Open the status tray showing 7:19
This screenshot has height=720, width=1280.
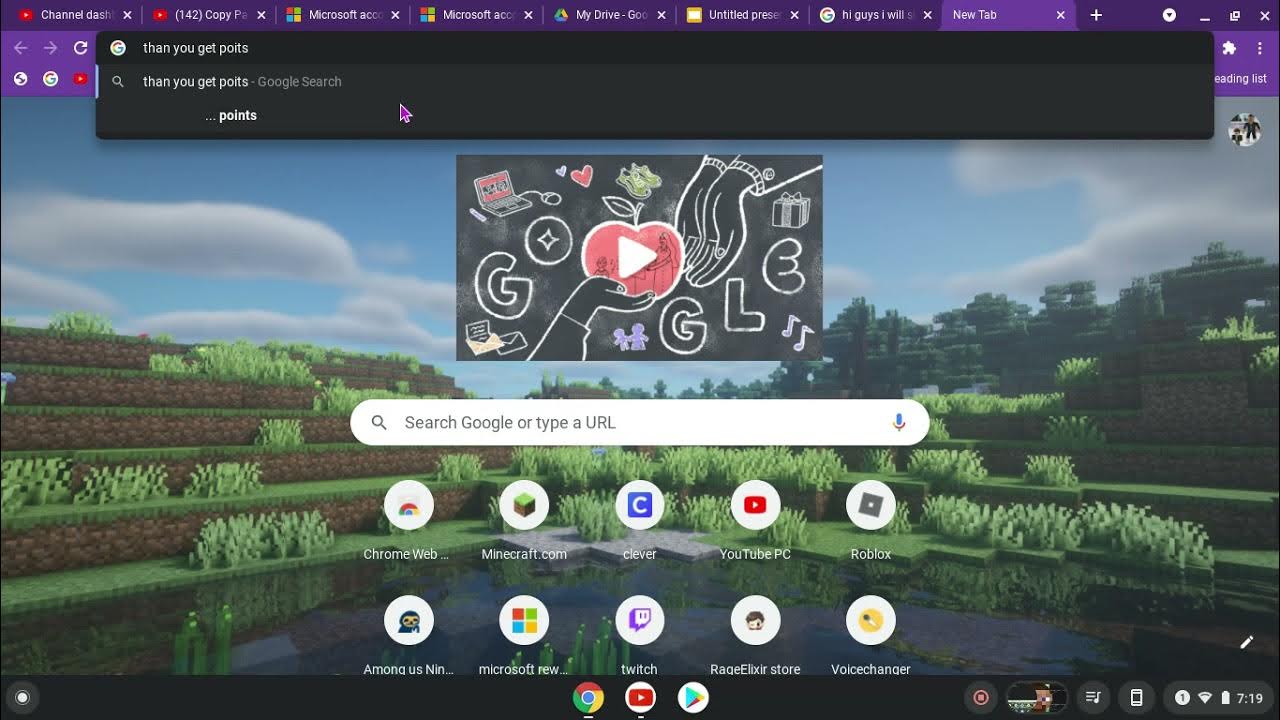[x=1217, y=698]
